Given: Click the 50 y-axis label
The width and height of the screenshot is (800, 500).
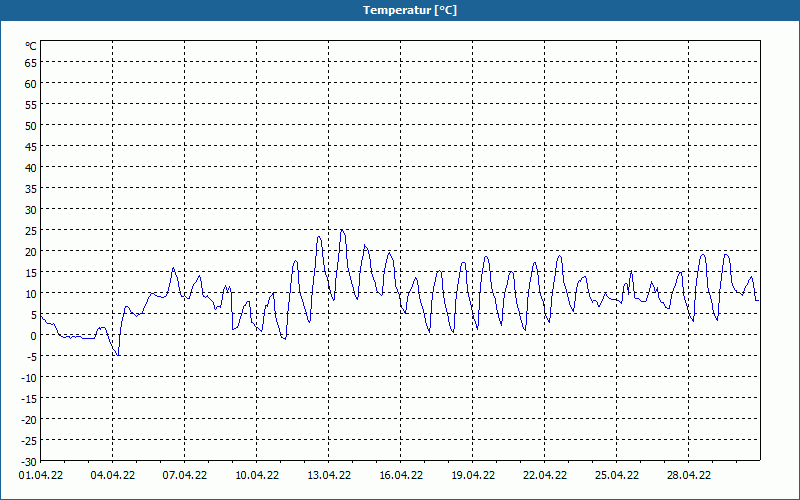Looking at the screenshot, I should [31, 126].
